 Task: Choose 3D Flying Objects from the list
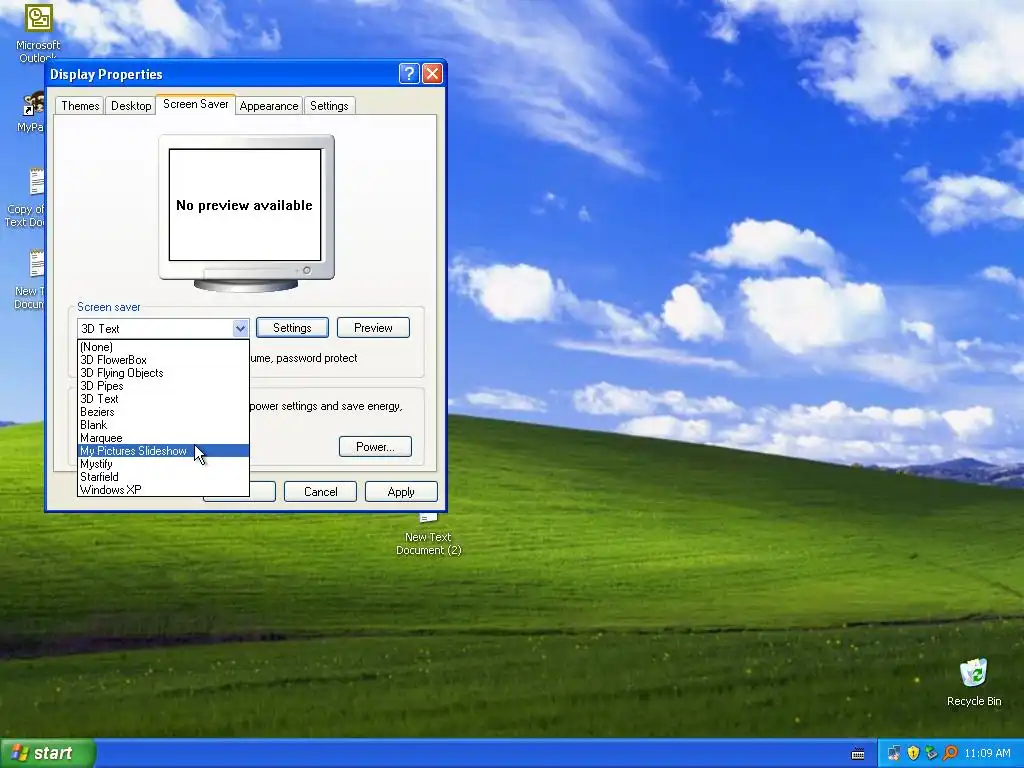pos(163,373)
